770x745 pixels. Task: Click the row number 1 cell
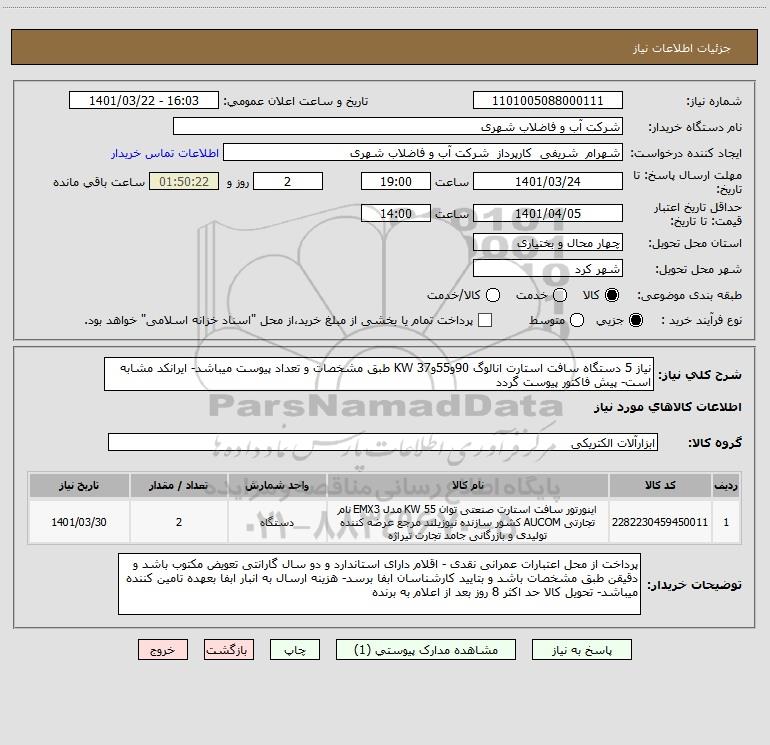(x=726, y=522)
